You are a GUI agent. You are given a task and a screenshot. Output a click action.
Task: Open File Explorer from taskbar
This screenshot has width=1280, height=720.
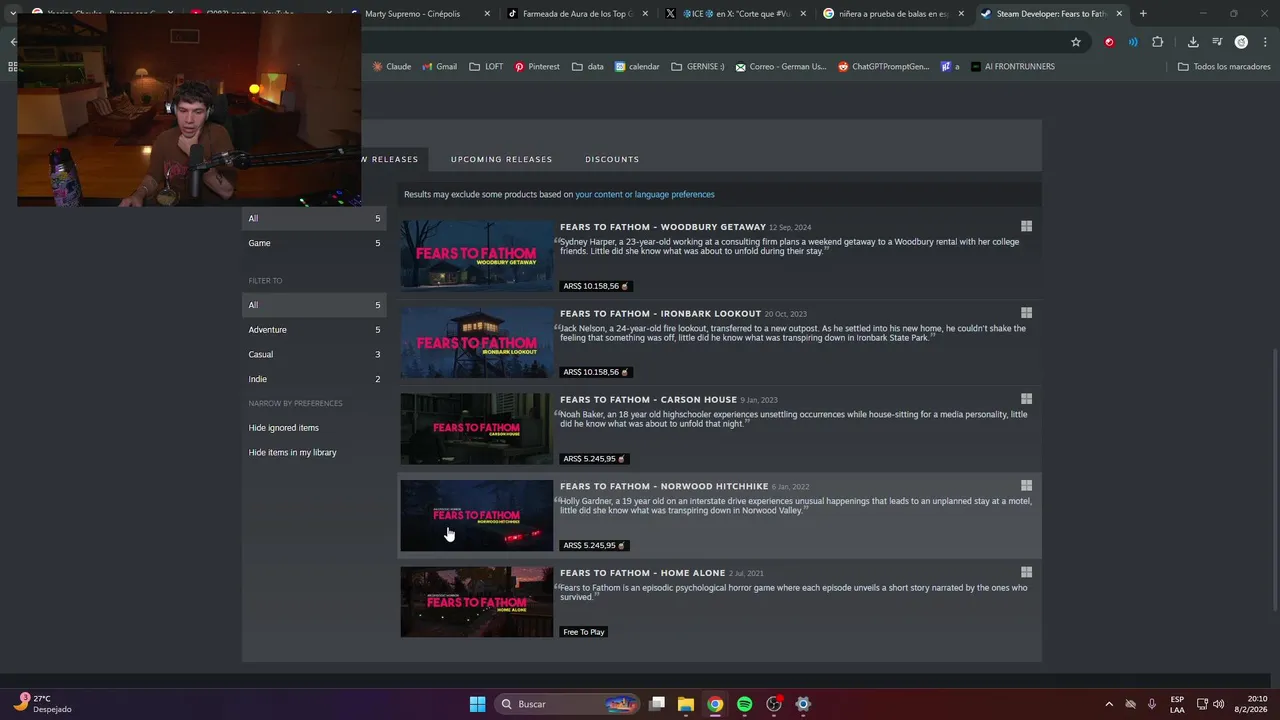point(686,704)
